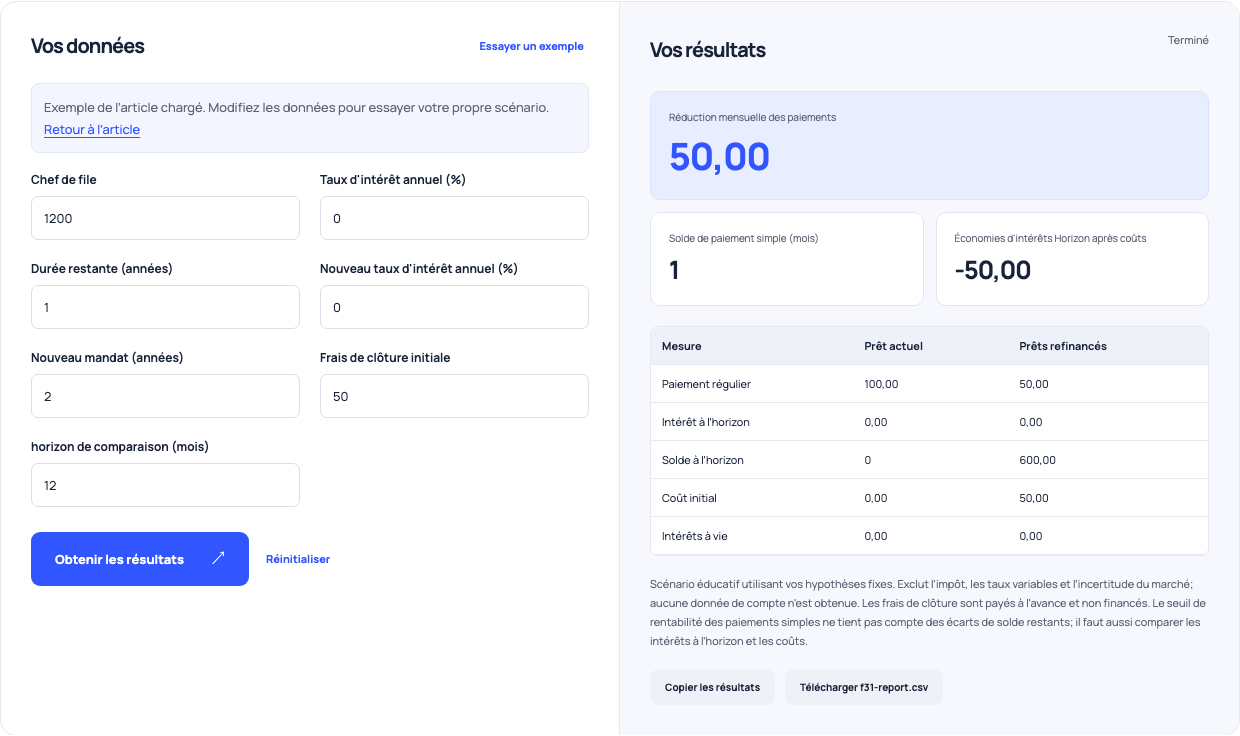Screen dimensions: 1240x736
Task: Click the Nouveau taux d'intérêt annuel field
Action: click(x=454, y=307)
